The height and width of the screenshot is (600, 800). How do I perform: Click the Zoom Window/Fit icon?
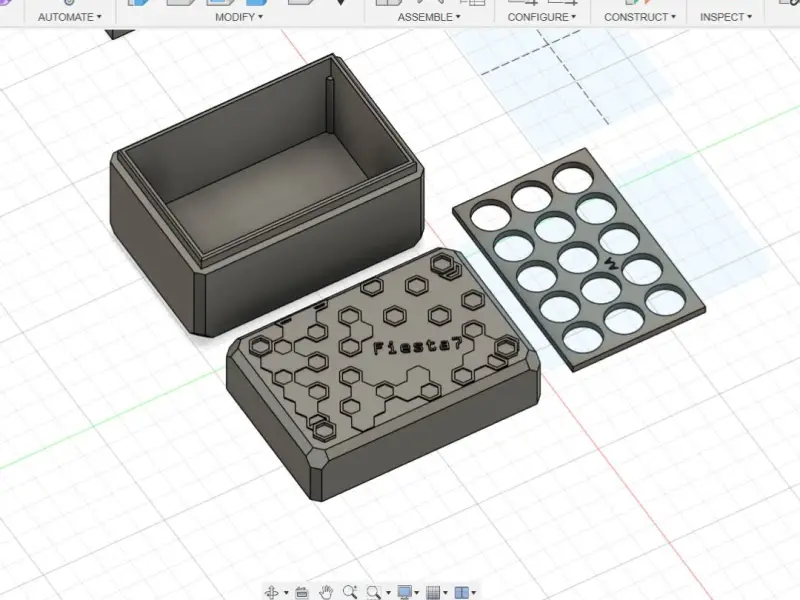(x=374, y=592)
